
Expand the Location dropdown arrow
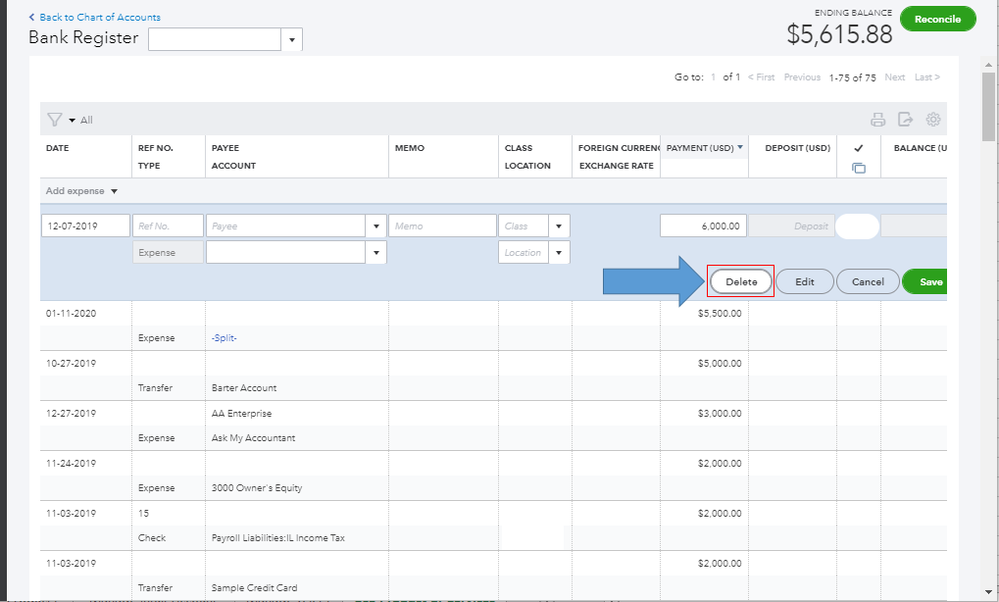tap(559, 253)
